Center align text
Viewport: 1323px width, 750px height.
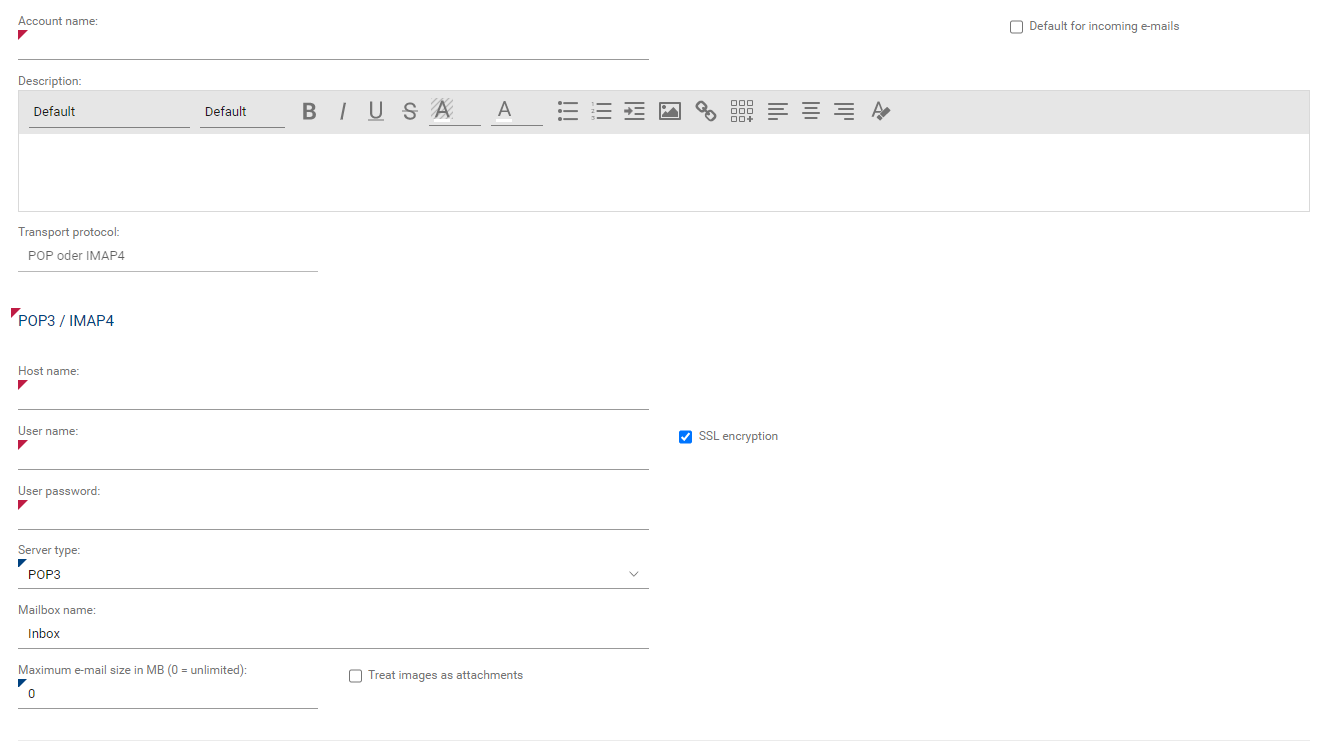click(x=811, y=111)
